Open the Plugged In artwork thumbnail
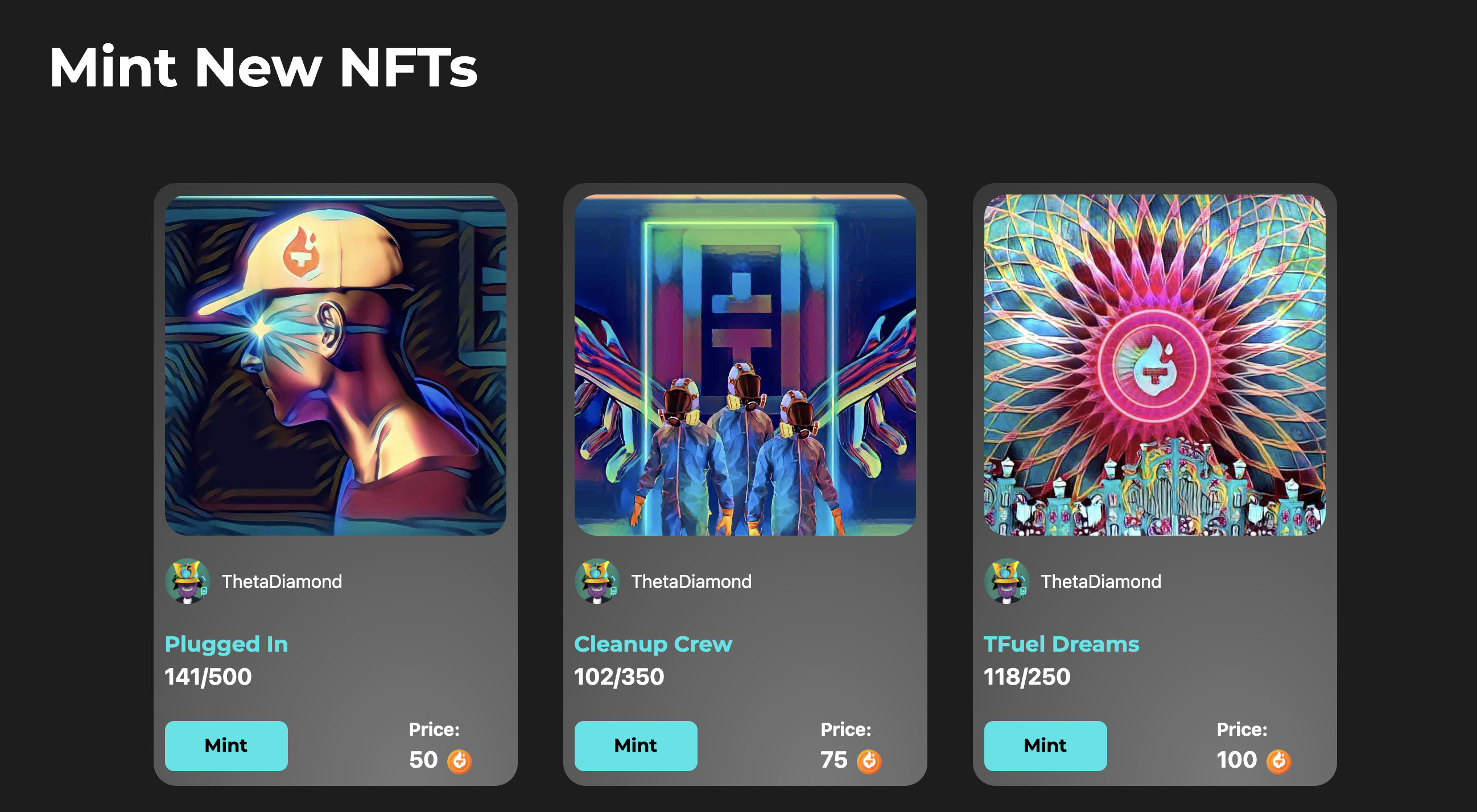 point(336,365)
